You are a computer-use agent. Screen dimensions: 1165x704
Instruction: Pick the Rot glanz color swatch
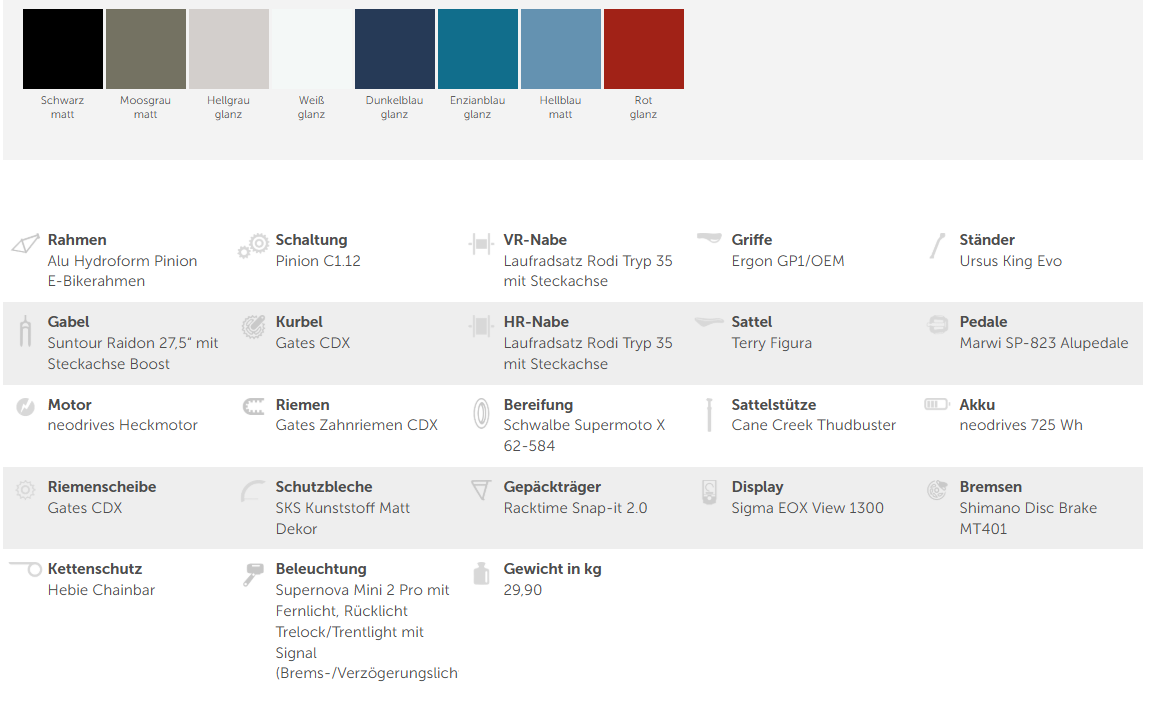tap(644, 49)
